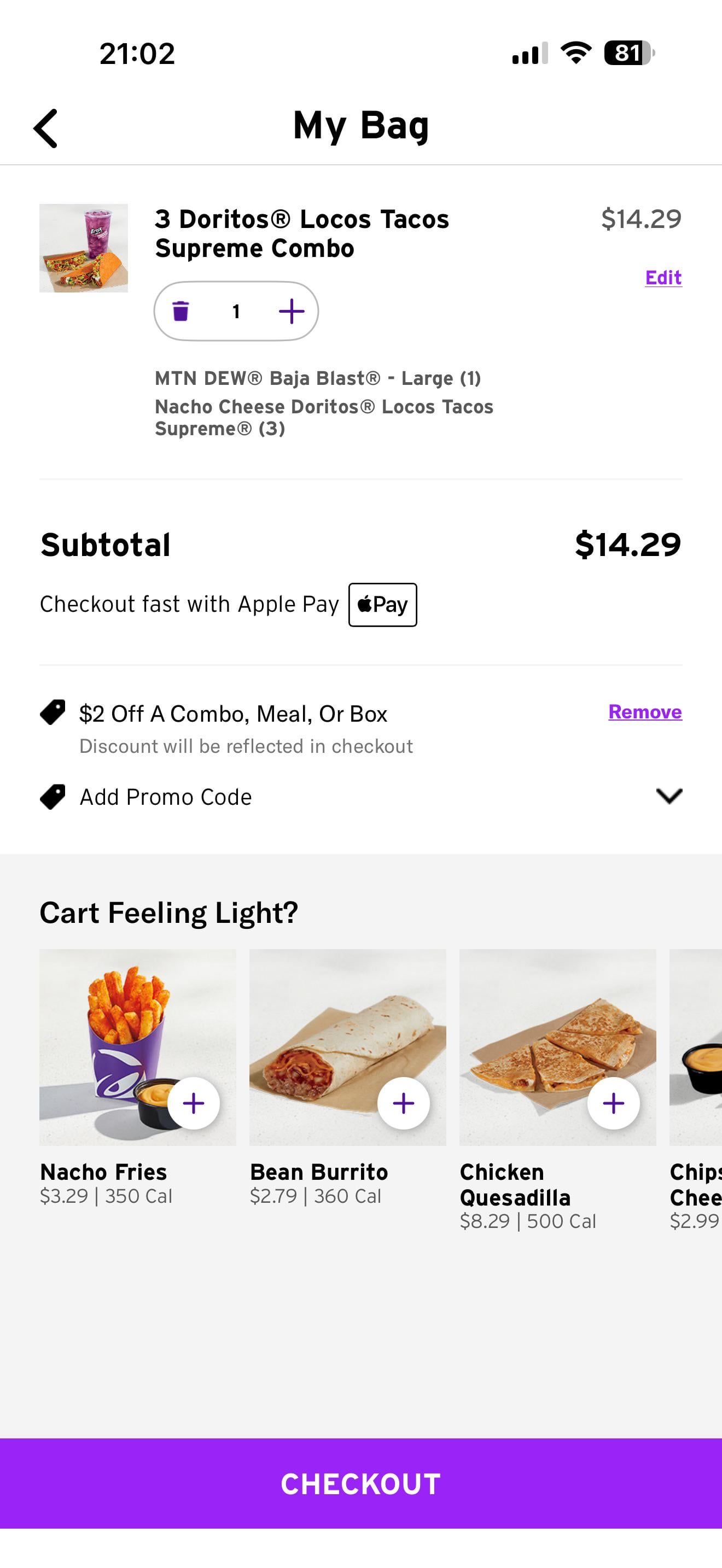Viewport: 722px width, 1568px height.
Task: Tap the Chicken Quesadilla item name
Action: coord(514,1185)
